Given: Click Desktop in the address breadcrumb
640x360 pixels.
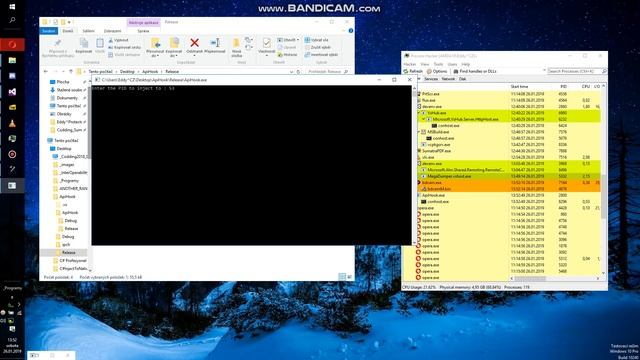Looking at the screenshot, I should [127, 71].
